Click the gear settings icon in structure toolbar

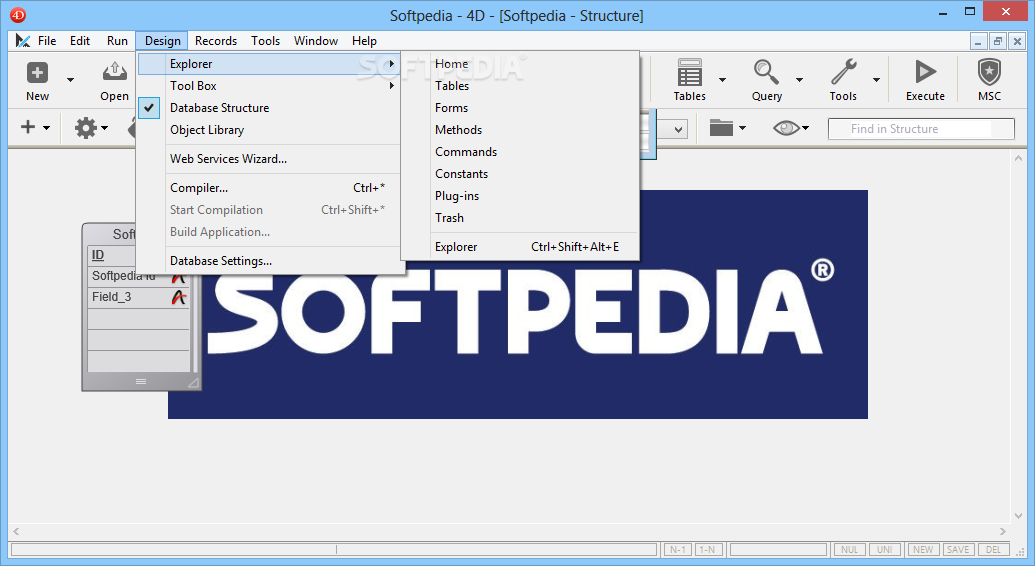coord(86,127)
